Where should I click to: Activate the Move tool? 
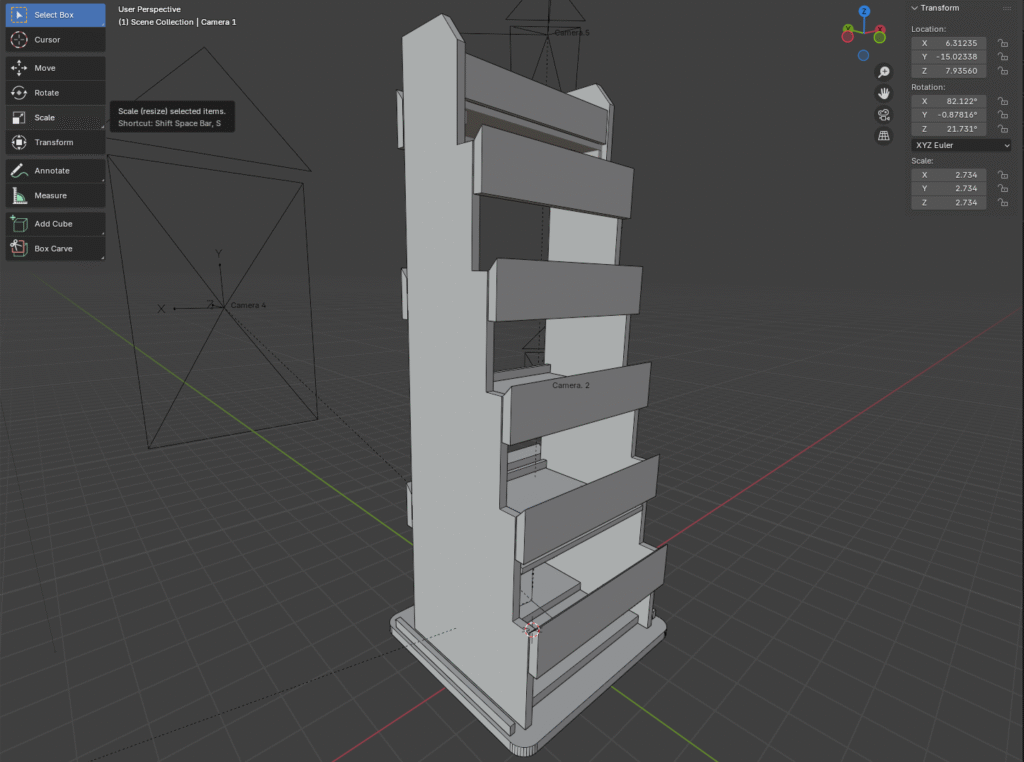(55, 68)
